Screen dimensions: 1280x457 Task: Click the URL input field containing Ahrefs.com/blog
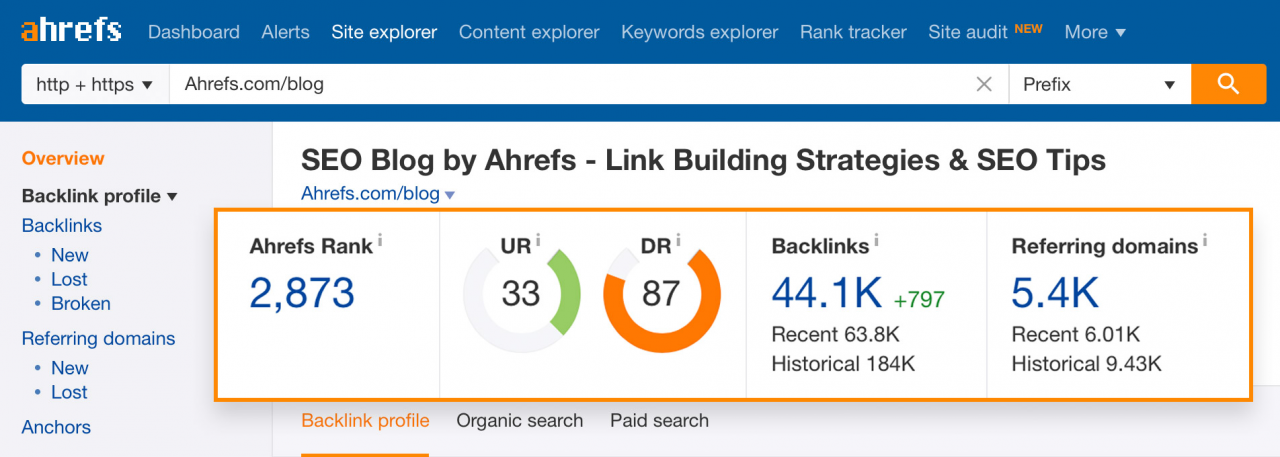pyautogui.click(x=570, y=85)
